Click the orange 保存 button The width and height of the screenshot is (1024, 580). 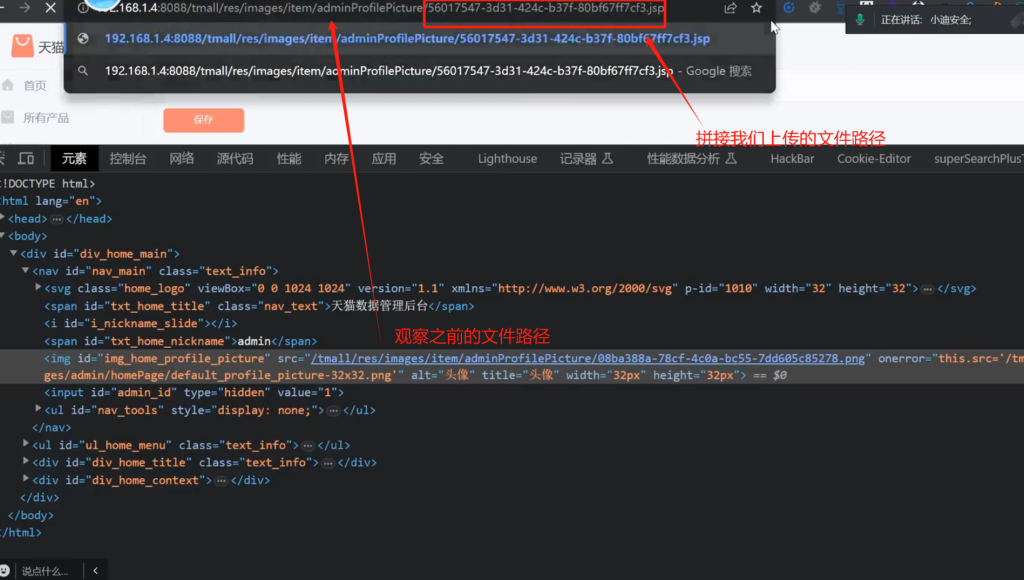204,120
